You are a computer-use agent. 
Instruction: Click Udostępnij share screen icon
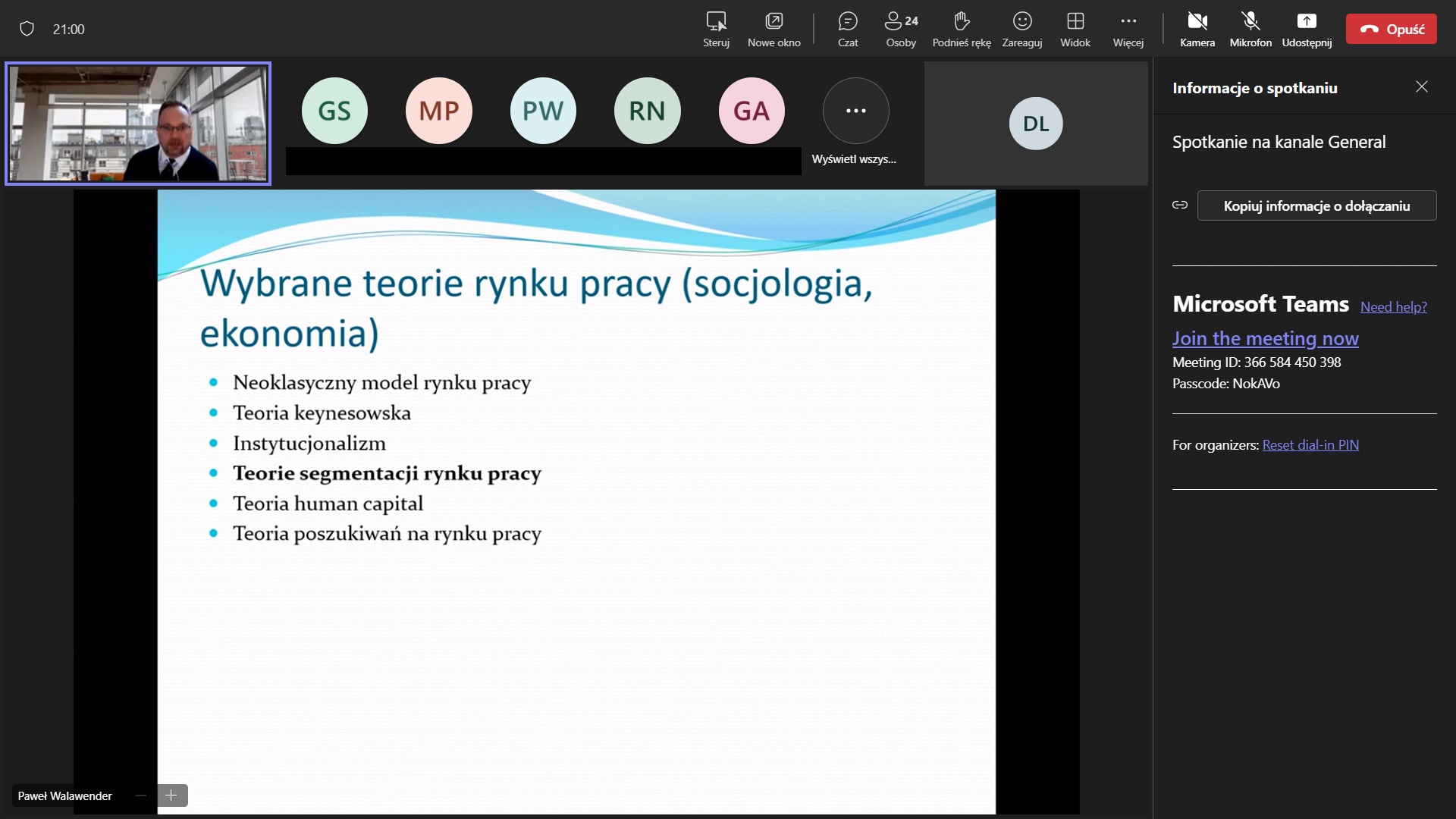point(1307,29)
